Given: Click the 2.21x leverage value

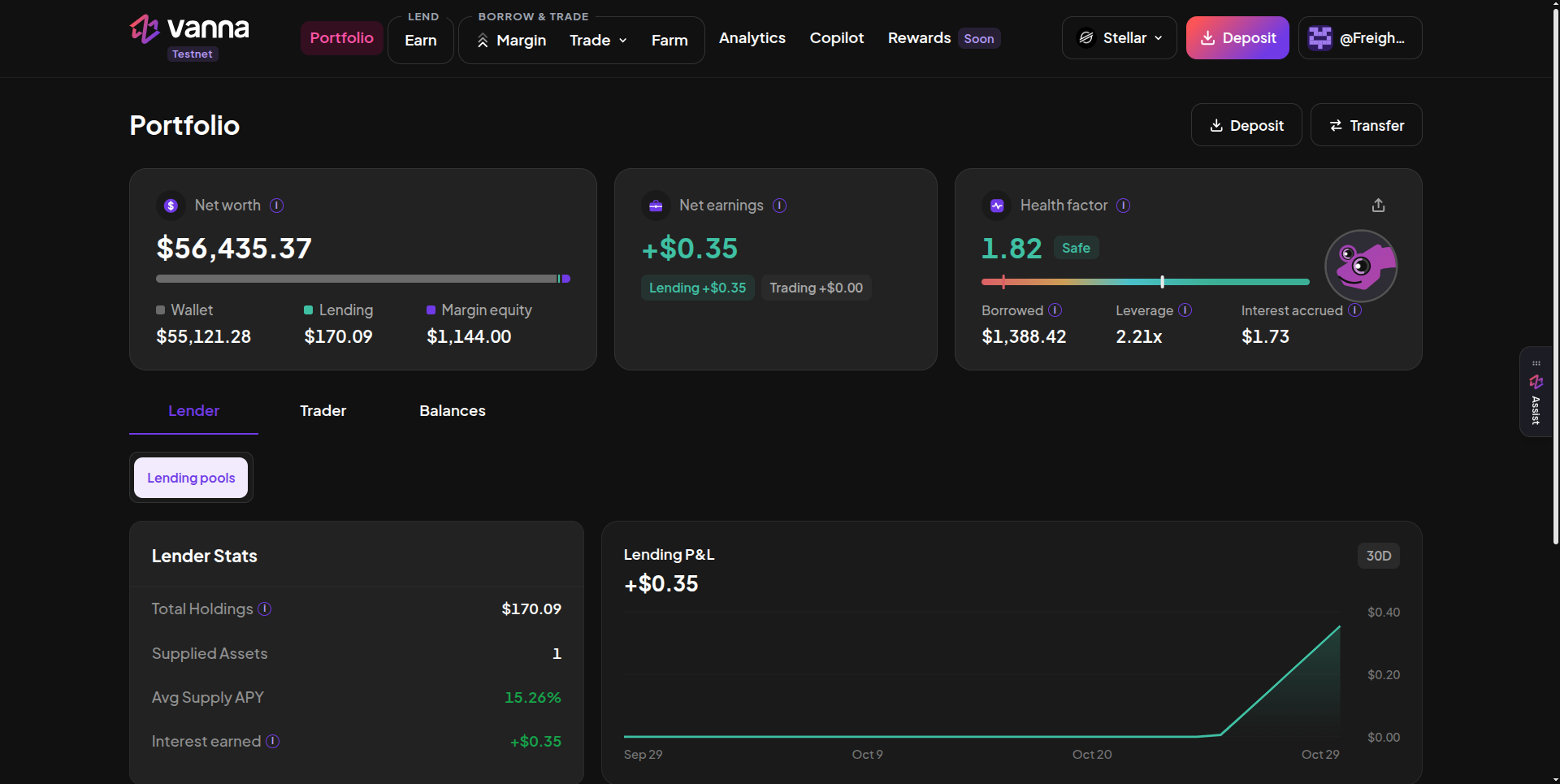Looking at the screenshot, I should [x=1139, y=336].
